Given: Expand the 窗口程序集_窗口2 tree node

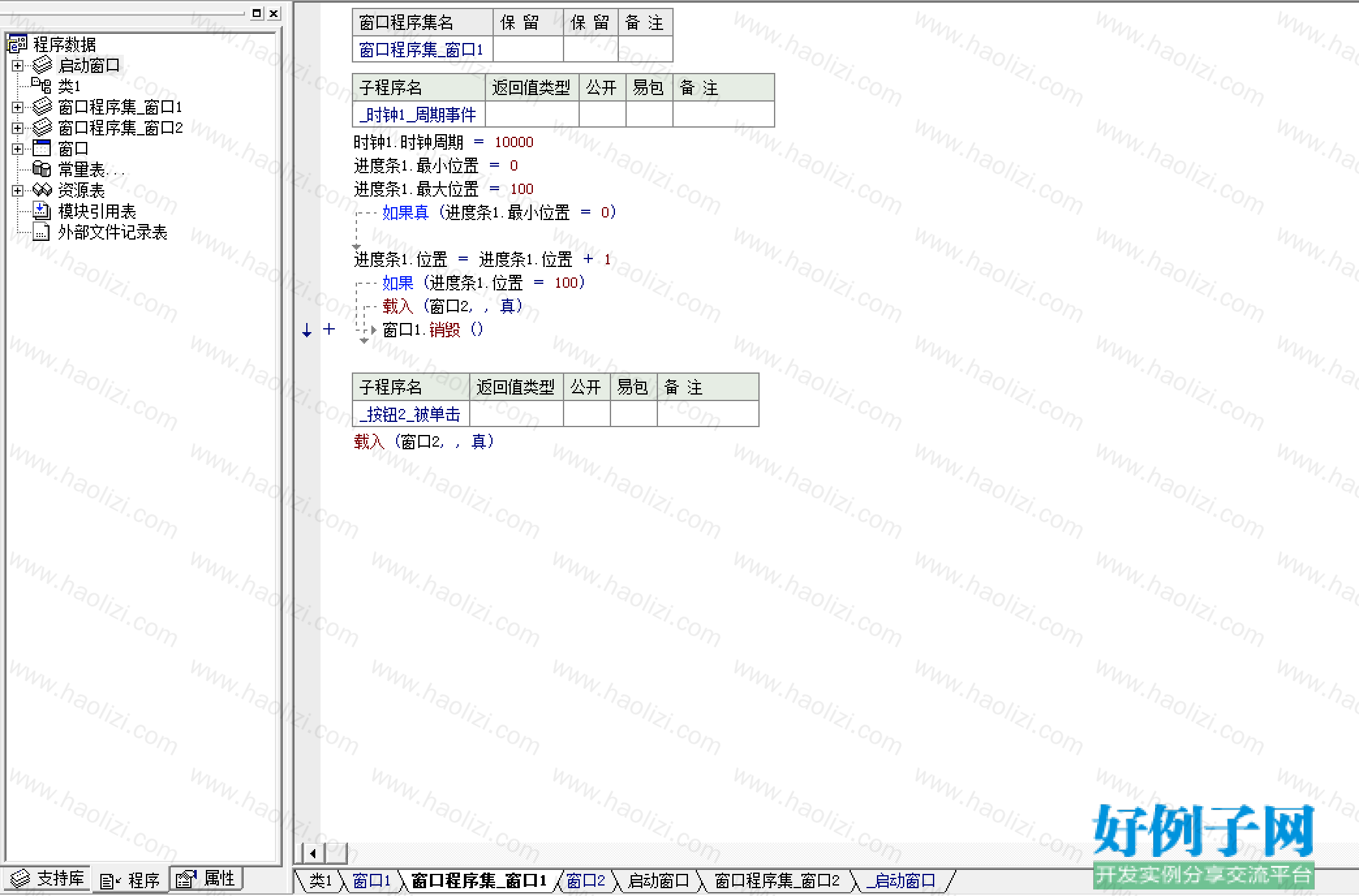Looking at the screenshot, I should click(x=18, y=128).
